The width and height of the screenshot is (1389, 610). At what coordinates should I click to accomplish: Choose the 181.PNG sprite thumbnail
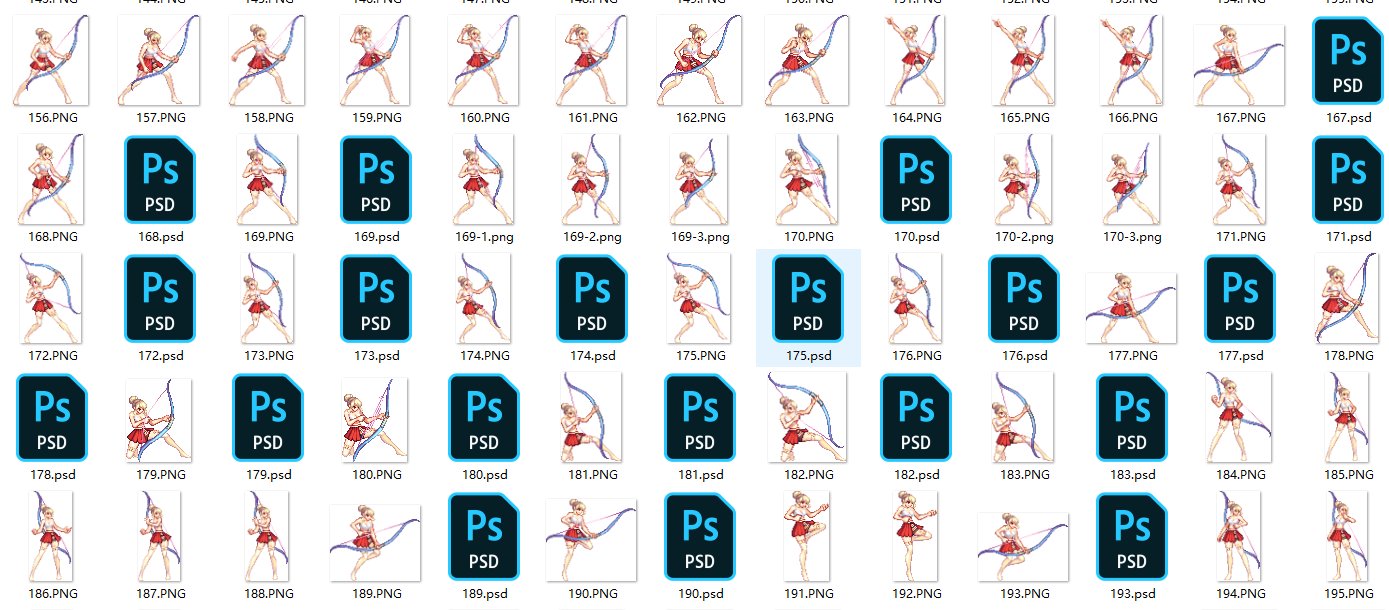tap(592, 416)
